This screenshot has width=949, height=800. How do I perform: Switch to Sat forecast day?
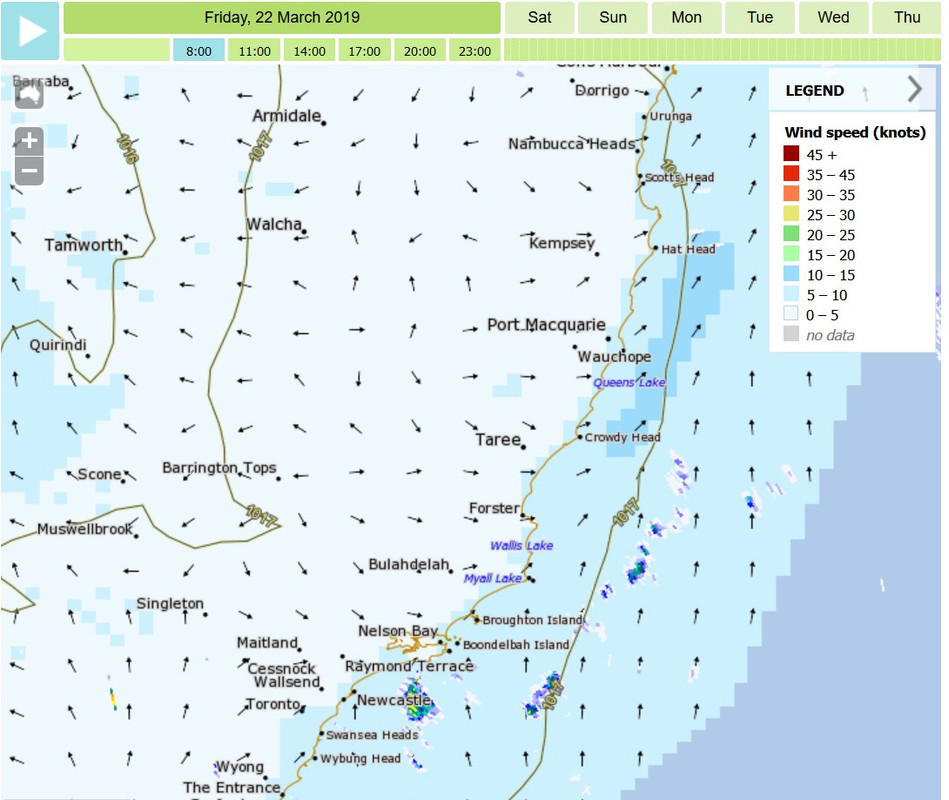click(x=539, y=18)
